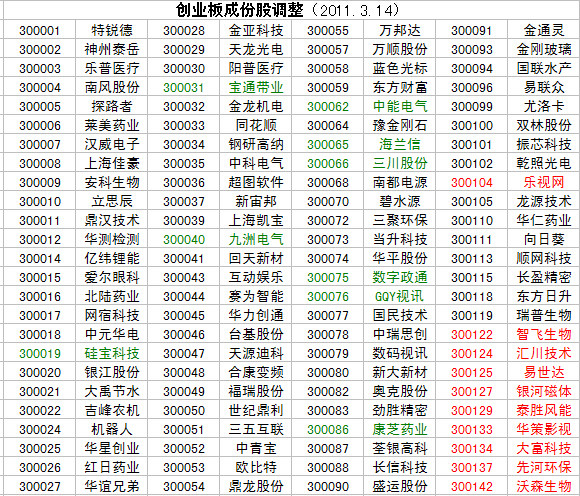This screenshot has width=580, height=496.
Task: Select cell 尤洛卡
Action: coord(544,107)
